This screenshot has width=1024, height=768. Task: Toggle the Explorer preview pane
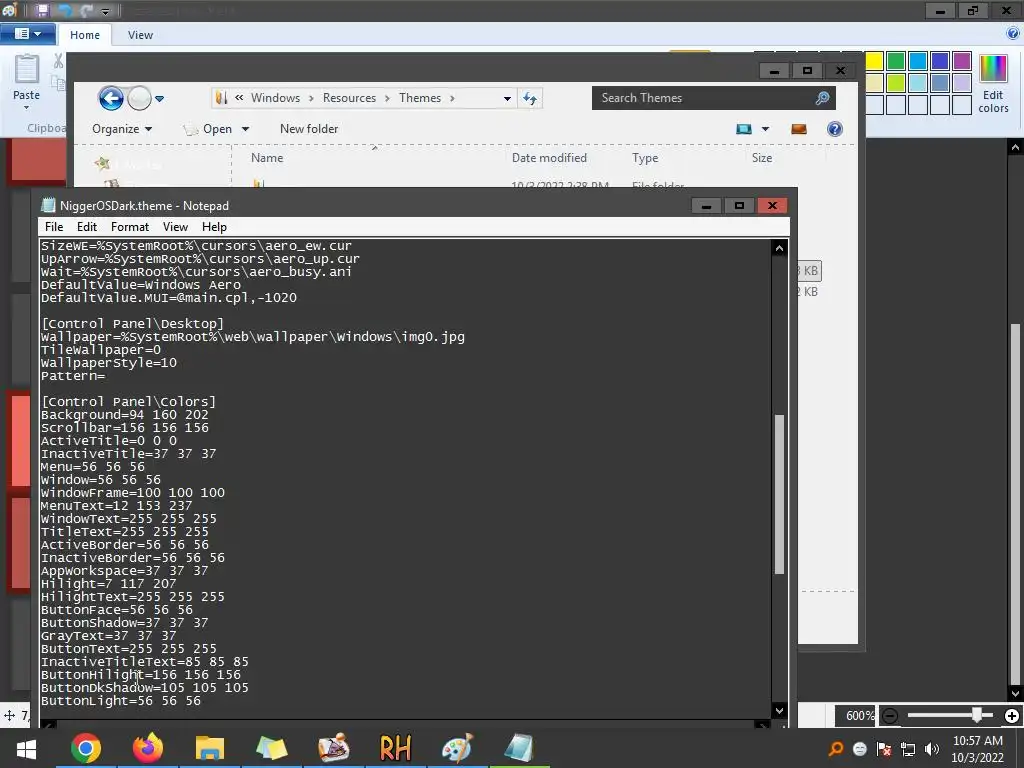pyautogui.click(x=799, y=129)
